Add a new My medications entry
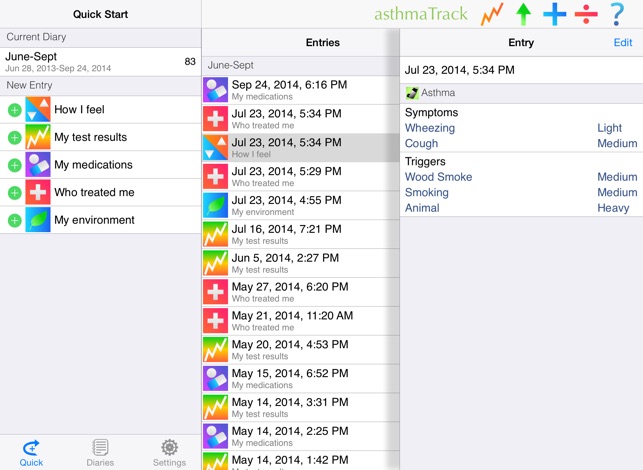 [x=14, y=165]
